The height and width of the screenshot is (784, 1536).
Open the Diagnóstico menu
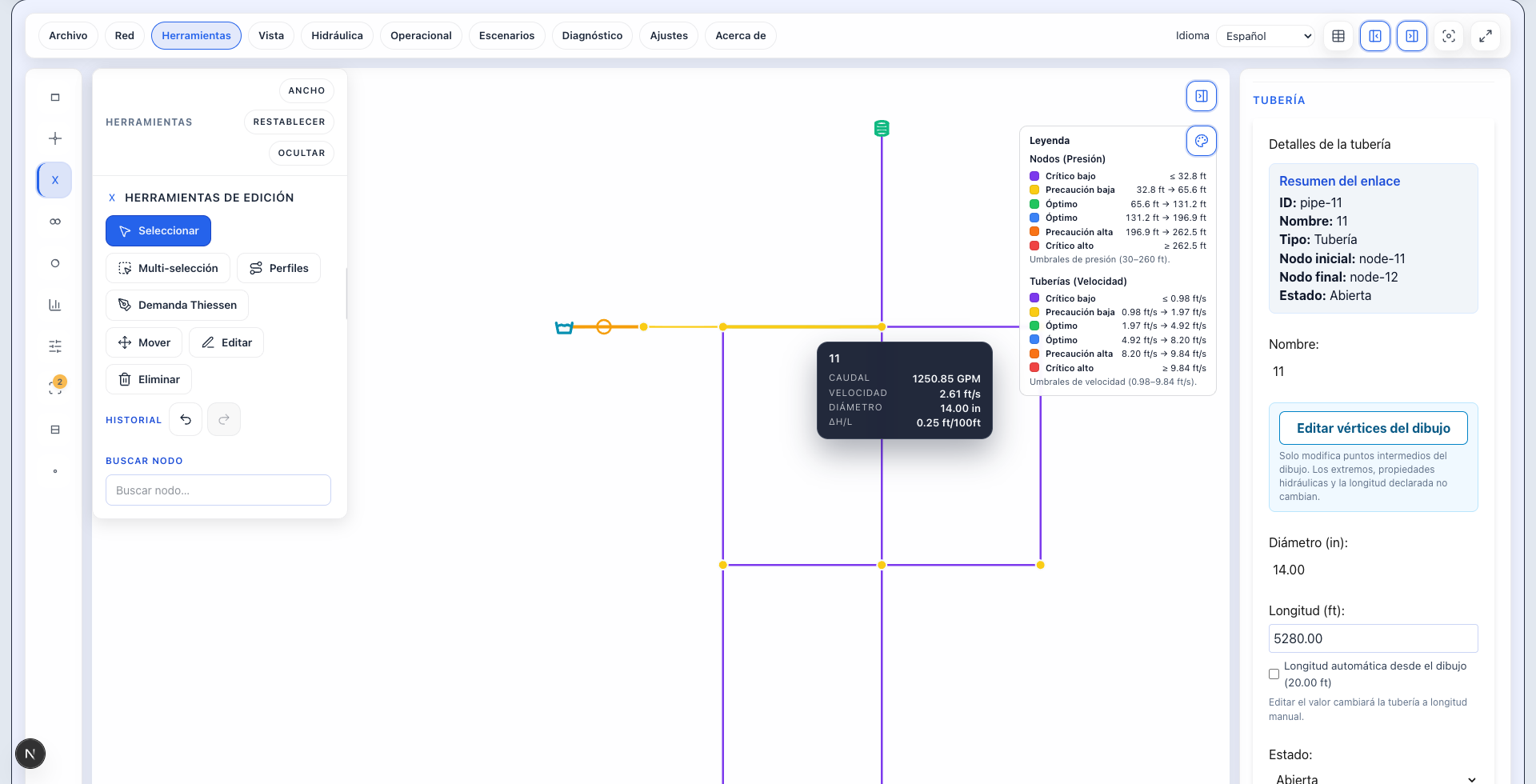tap(592, 36)
